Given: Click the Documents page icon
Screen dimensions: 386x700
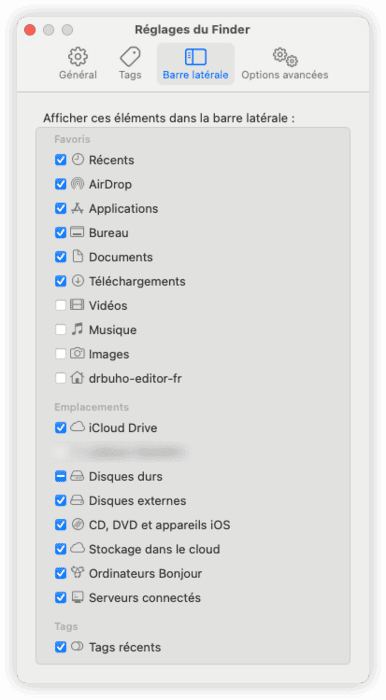Looking at the screenshot, I should 78,256.
